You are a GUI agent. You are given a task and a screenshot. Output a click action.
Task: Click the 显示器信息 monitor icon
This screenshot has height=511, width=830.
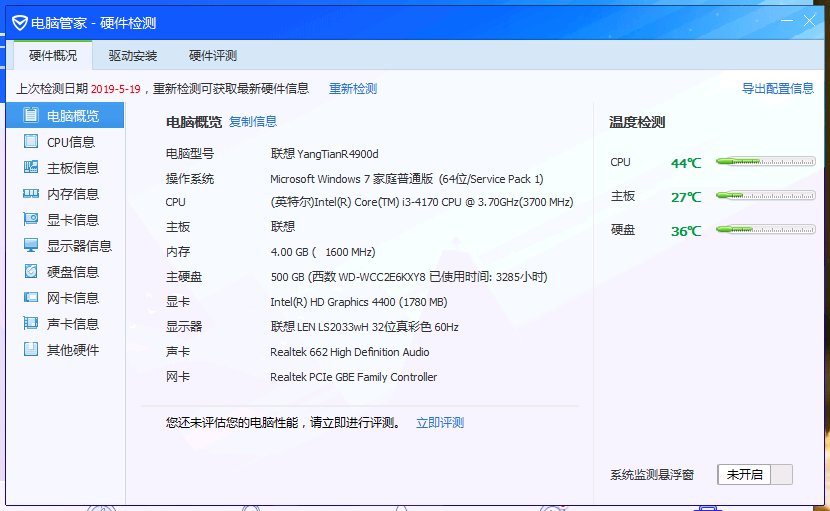(31, 245)
